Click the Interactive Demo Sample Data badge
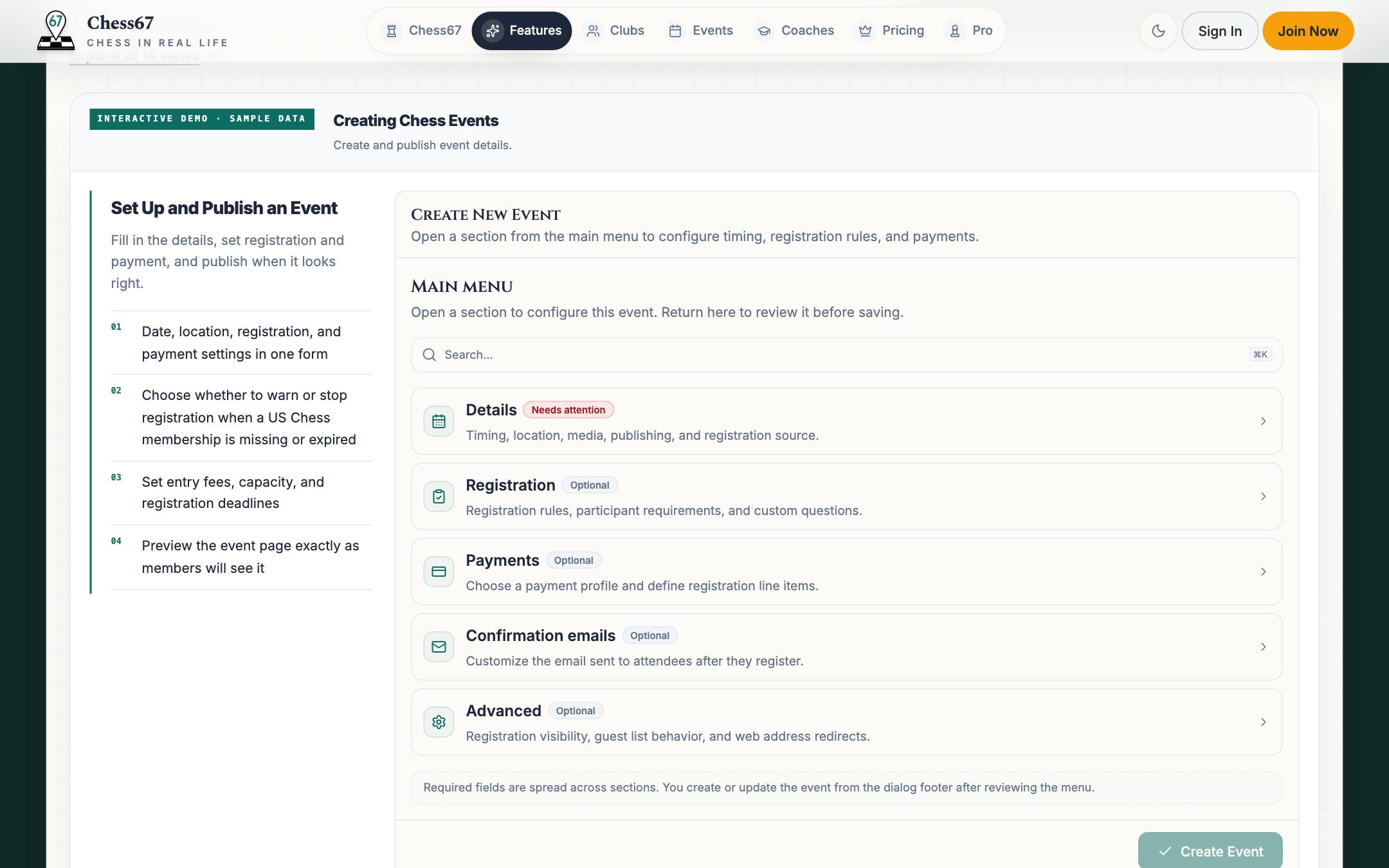 (202, 119)
